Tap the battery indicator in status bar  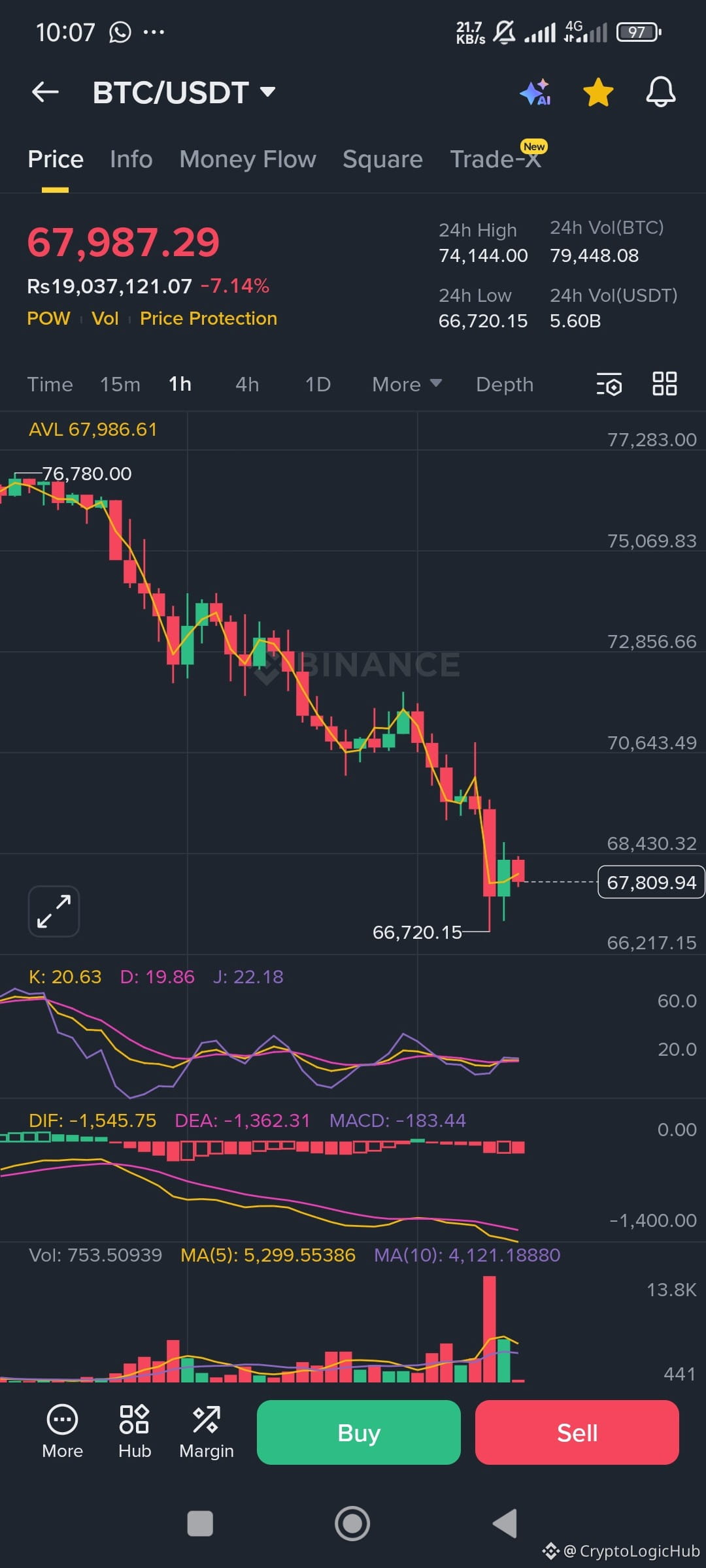pyautogui.click(x=639, y=32)
